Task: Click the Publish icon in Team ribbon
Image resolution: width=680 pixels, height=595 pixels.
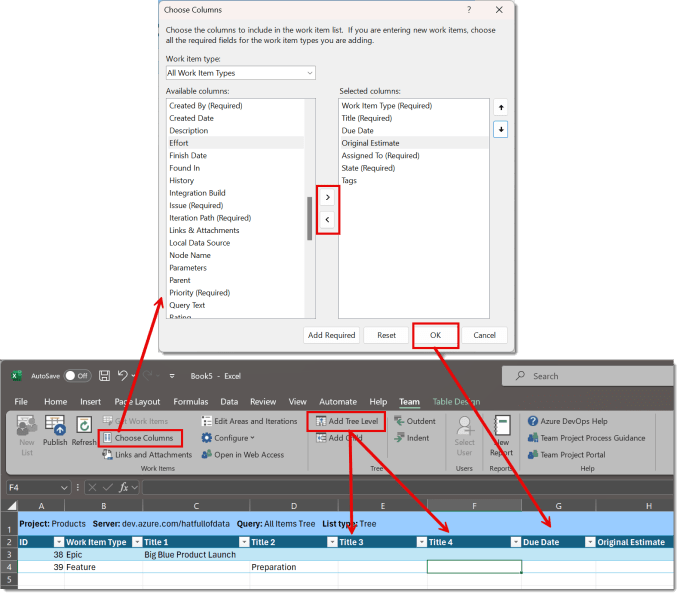Action: [55, 430]
